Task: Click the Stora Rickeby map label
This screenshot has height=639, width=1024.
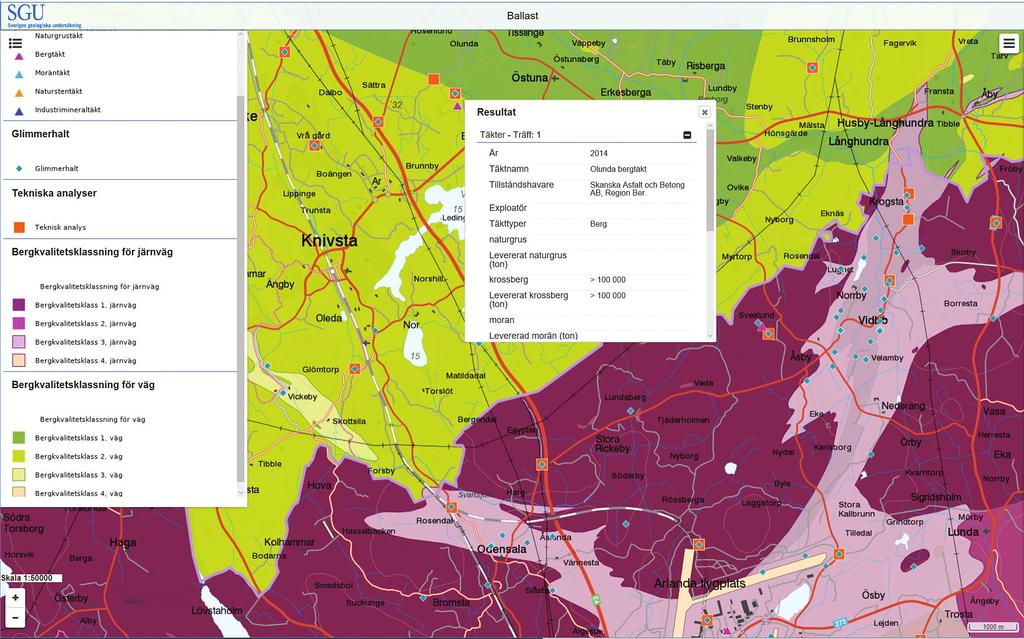Action: pos(613,444)
